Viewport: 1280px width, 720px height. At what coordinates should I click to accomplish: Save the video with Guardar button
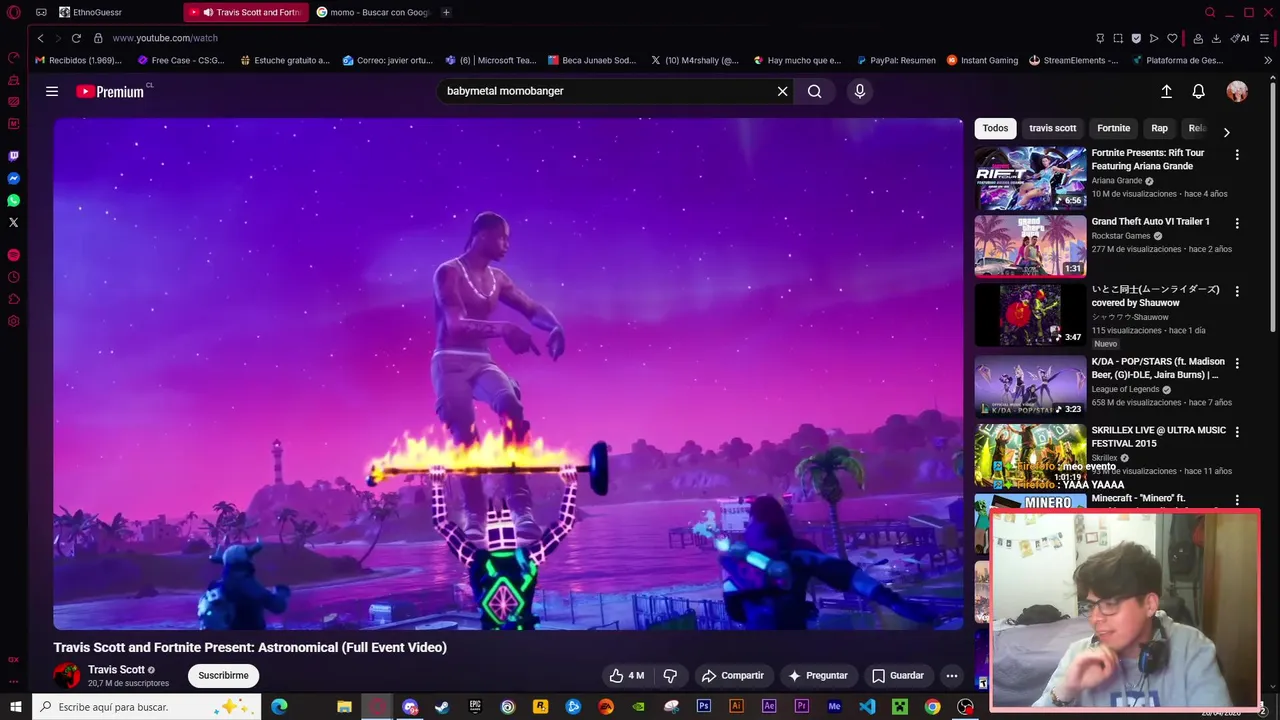tap(898, 676)
